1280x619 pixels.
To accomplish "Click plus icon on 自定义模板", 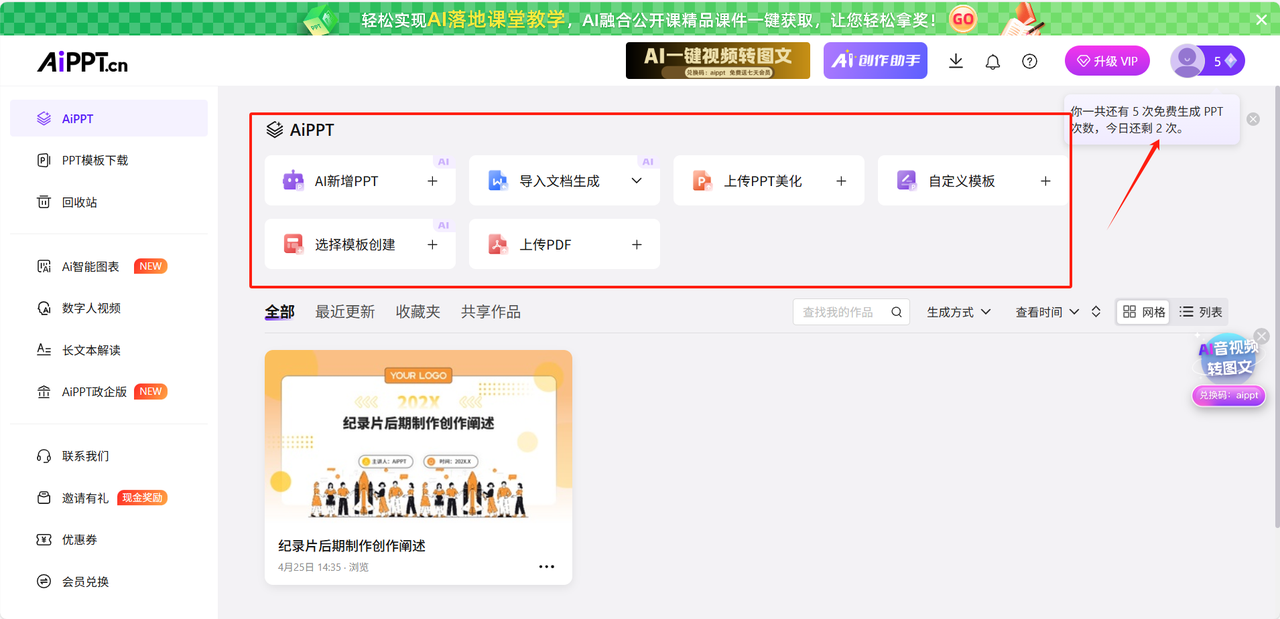I will pyautogui.click(x=1046, y=181).
